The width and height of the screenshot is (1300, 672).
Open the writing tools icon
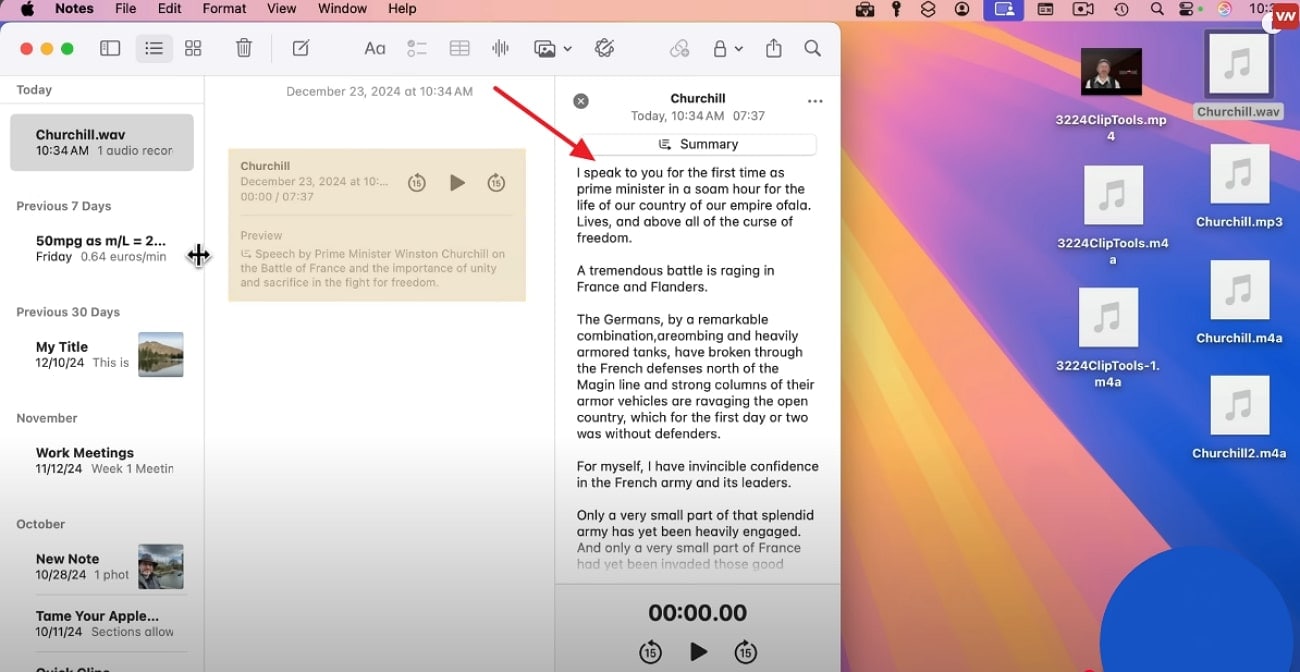pyautogui.click(x=603, y=48)
